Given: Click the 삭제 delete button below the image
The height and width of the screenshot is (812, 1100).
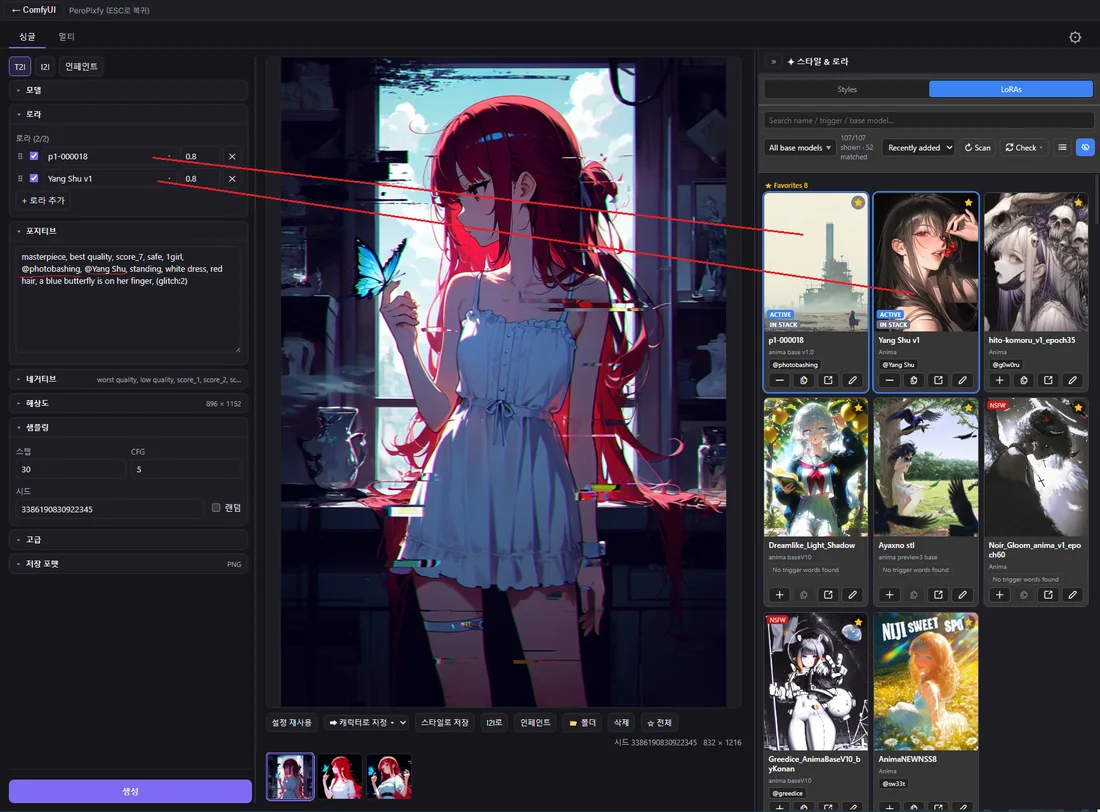Looking at the screenshot, I should [x=622, y=722].
